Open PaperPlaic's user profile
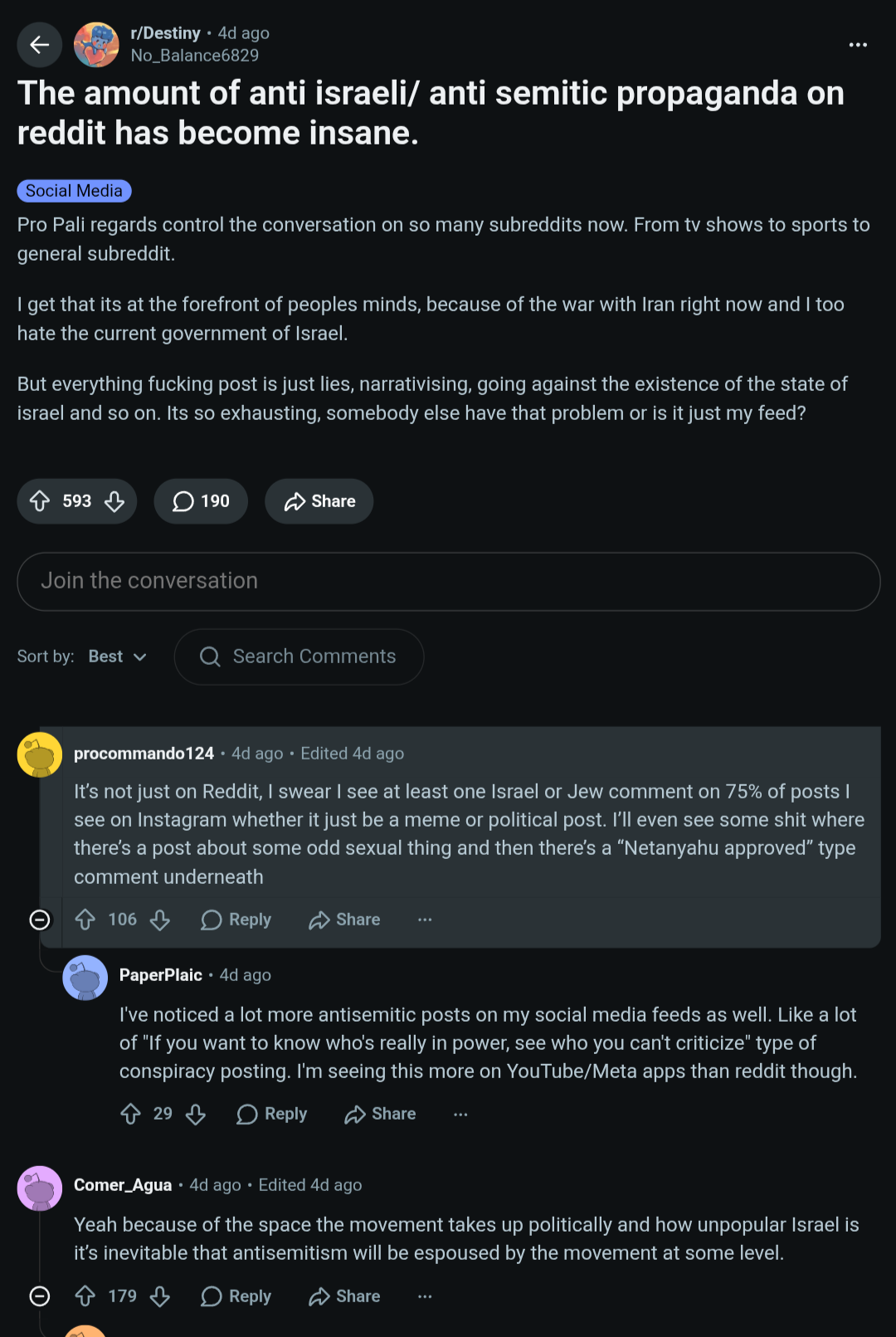This screenshot has height=1337, width=896. click(x=161, y=975)
